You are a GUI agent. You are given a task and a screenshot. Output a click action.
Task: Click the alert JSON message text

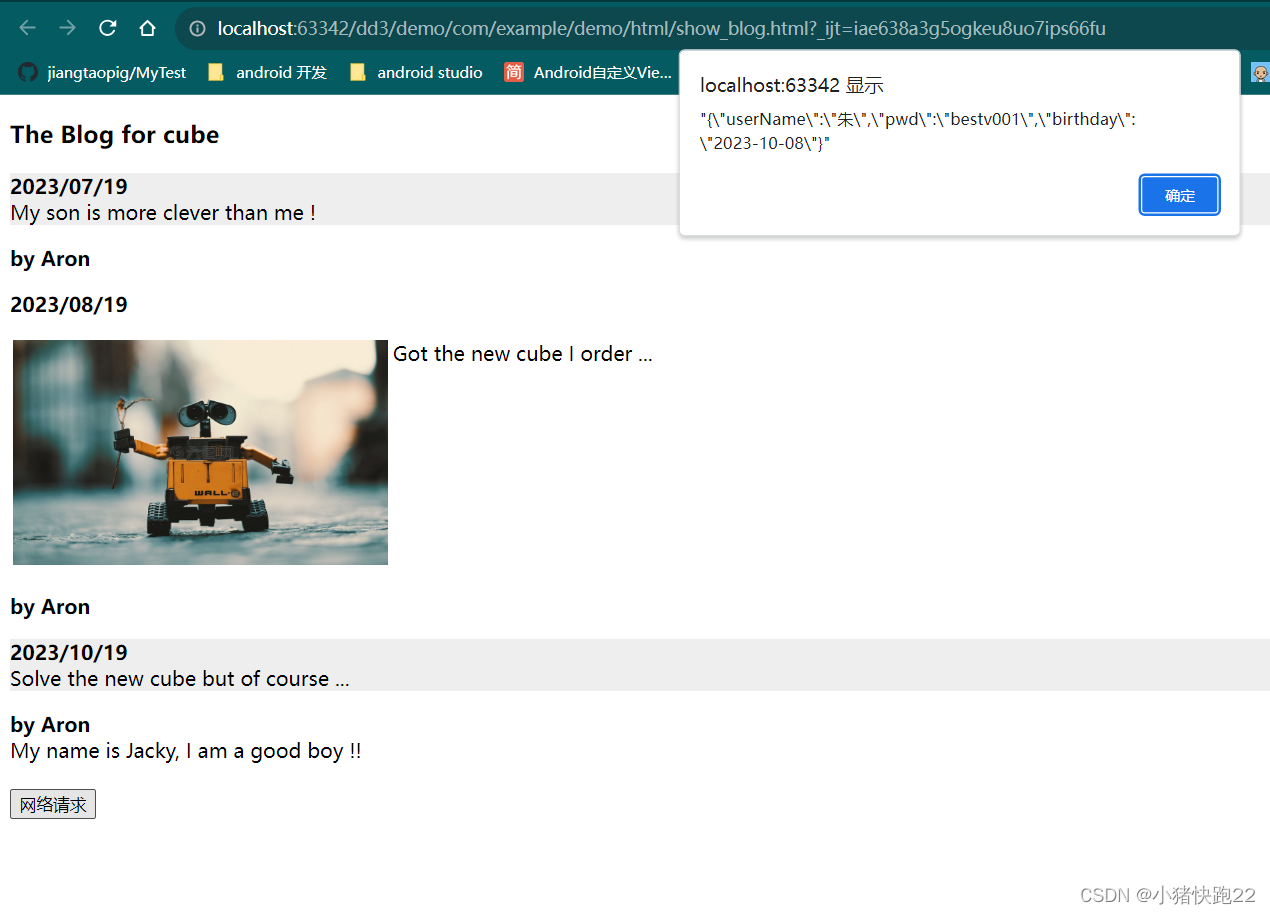click(917, 131)
